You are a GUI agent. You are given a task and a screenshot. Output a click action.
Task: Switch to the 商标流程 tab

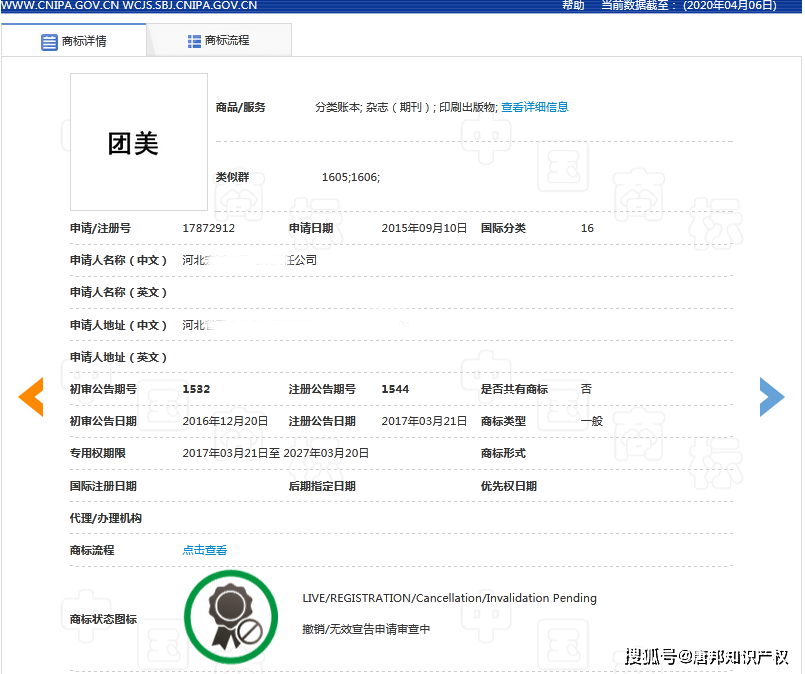[219, 41]
